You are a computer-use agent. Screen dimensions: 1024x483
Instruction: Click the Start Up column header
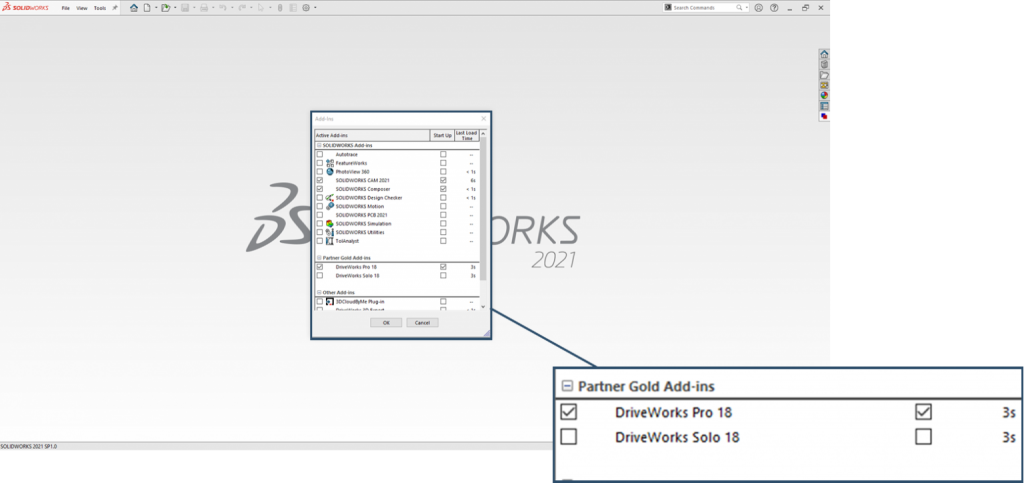click(443, 135)
